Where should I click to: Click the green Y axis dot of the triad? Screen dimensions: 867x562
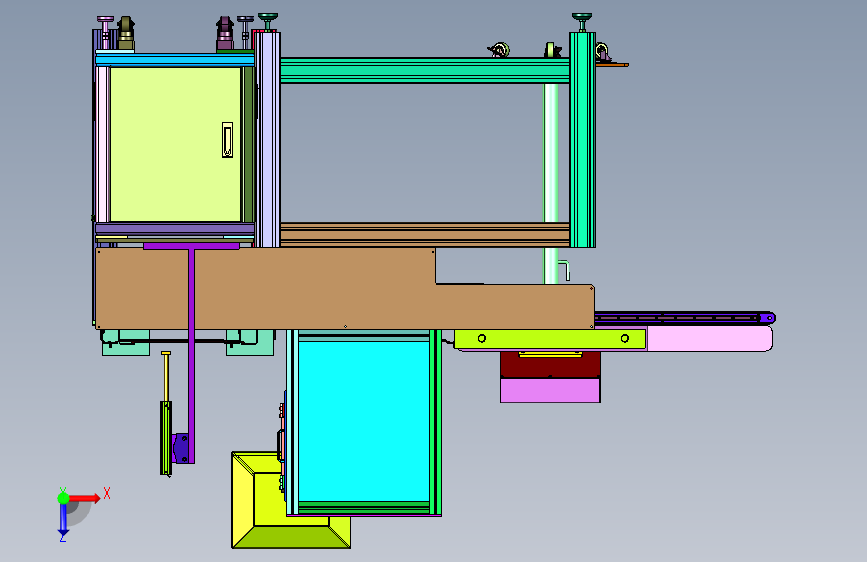pyautogui.click(x=63, y=498)
